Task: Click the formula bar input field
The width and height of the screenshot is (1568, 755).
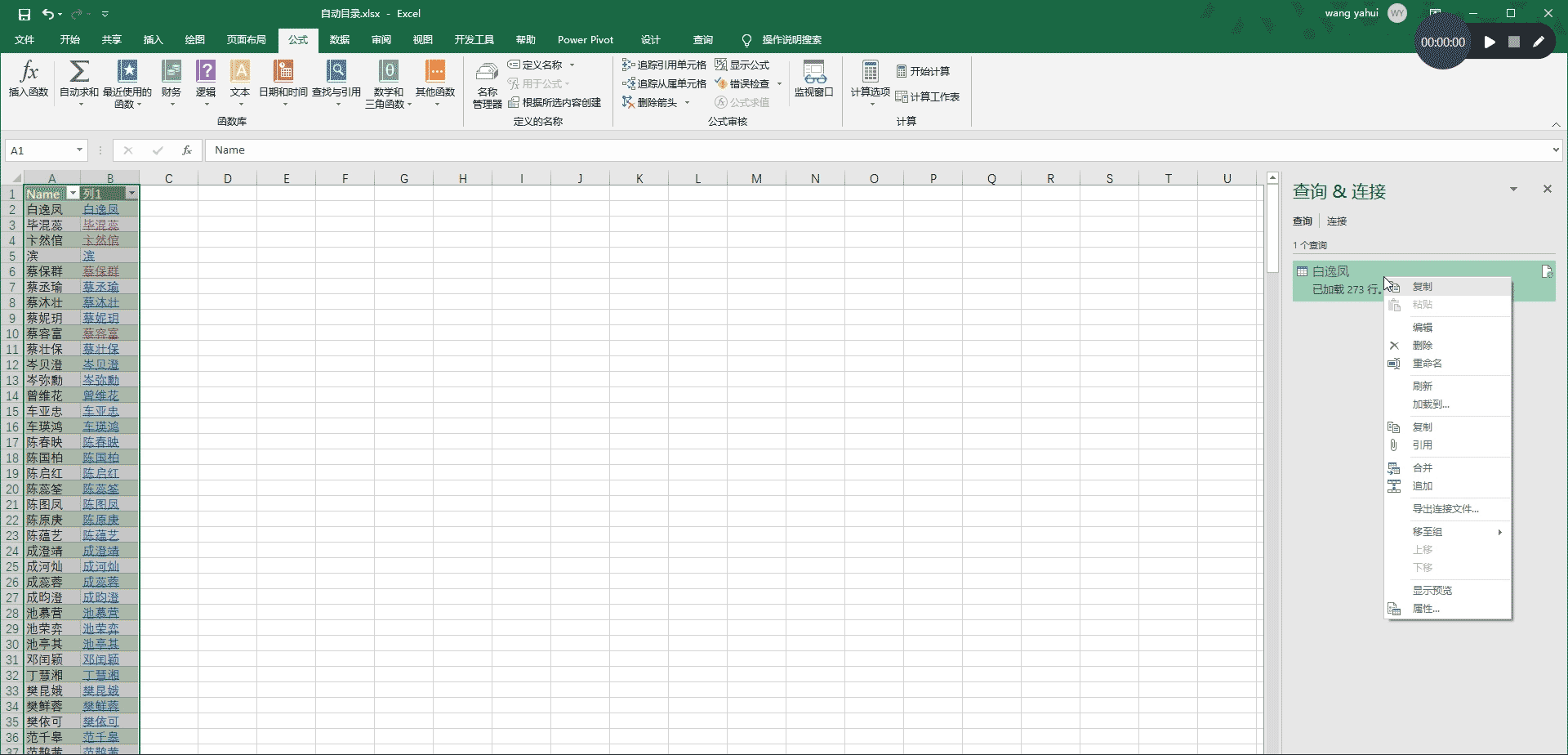Action: coord(878,150)
